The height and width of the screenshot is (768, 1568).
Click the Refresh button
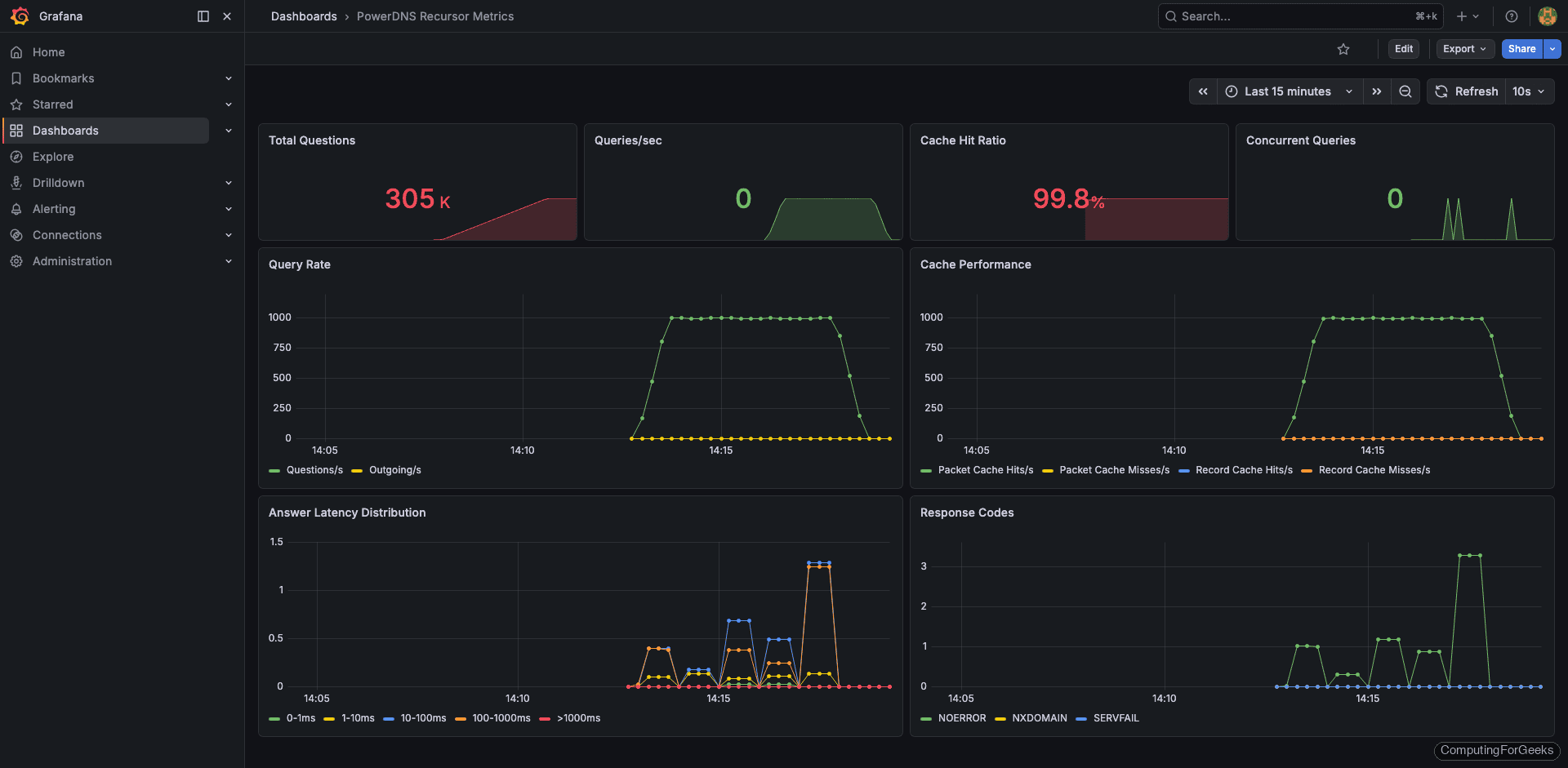point(1466,91)
